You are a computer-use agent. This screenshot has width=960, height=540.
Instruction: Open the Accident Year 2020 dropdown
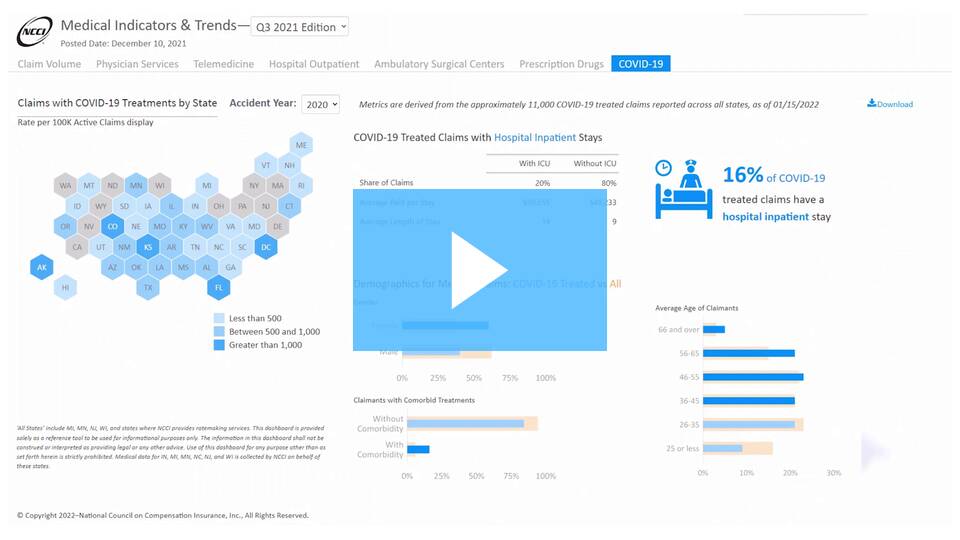coord(320,104)
